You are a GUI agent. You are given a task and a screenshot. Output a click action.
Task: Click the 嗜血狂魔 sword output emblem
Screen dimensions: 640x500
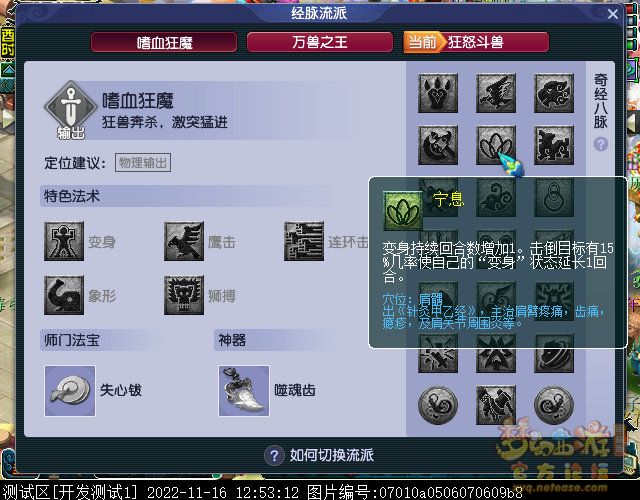point(71,110)
